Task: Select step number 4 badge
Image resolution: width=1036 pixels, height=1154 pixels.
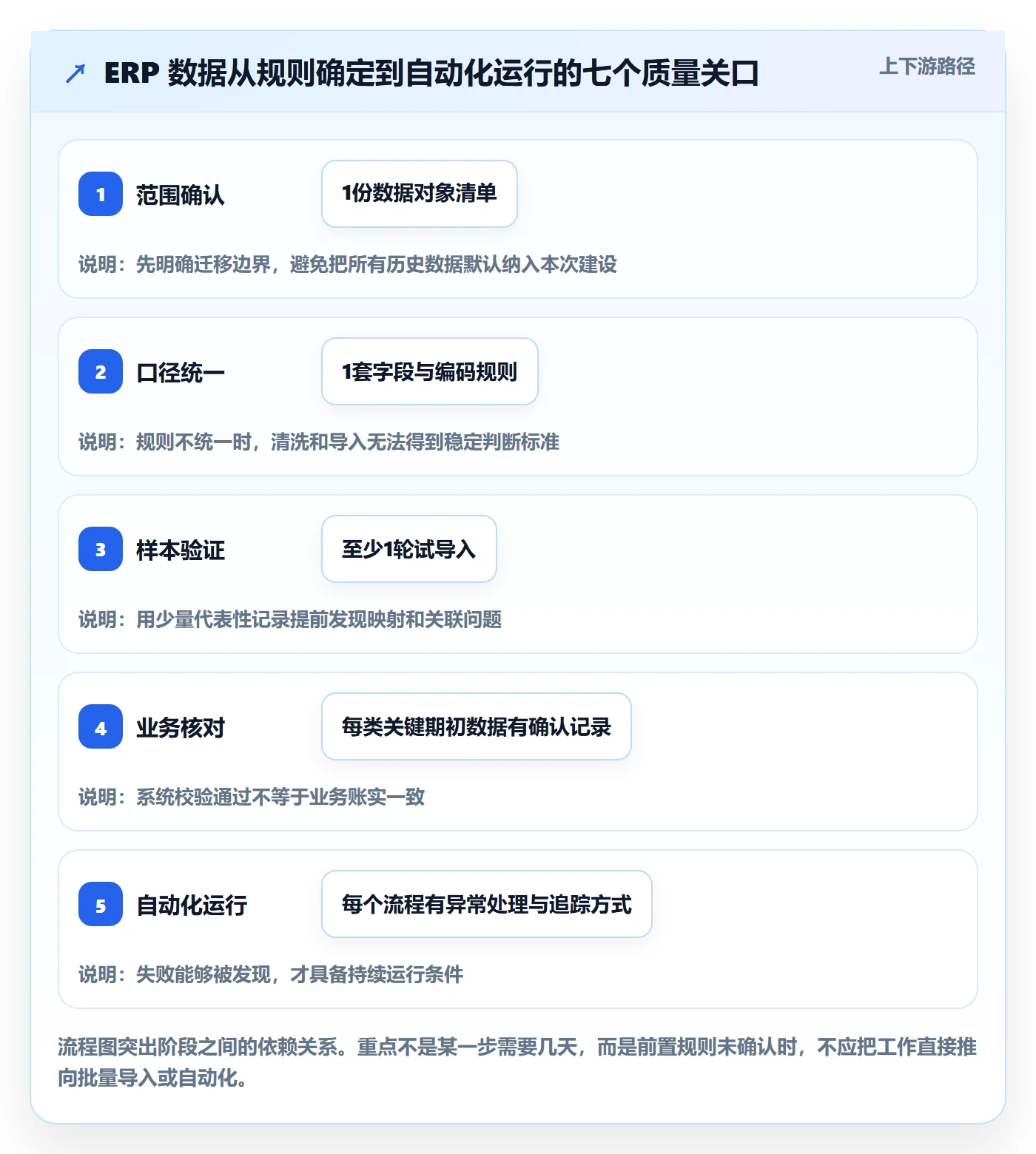Action: point(101,726)
